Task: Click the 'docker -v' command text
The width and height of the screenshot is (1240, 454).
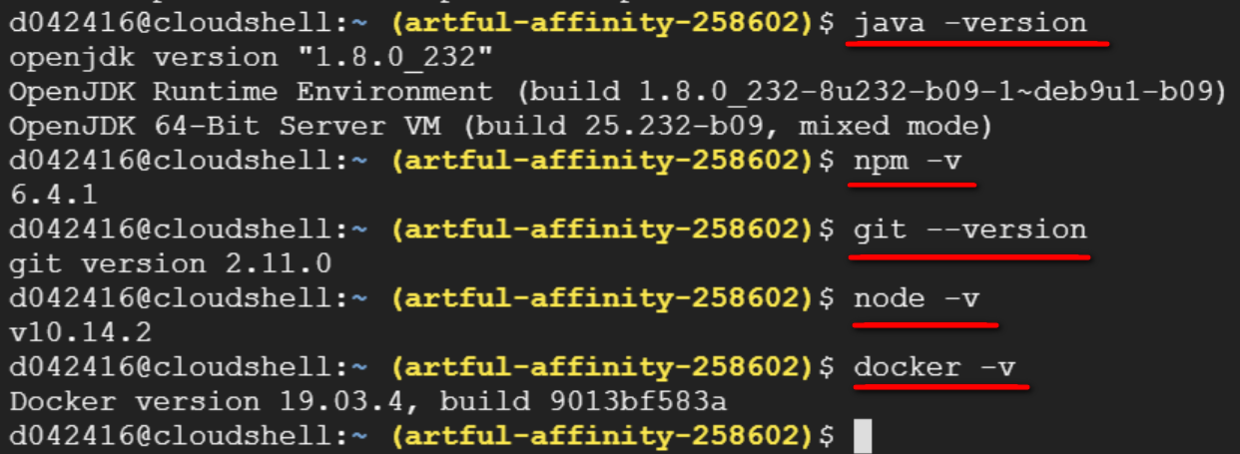Action: (940, 367)
